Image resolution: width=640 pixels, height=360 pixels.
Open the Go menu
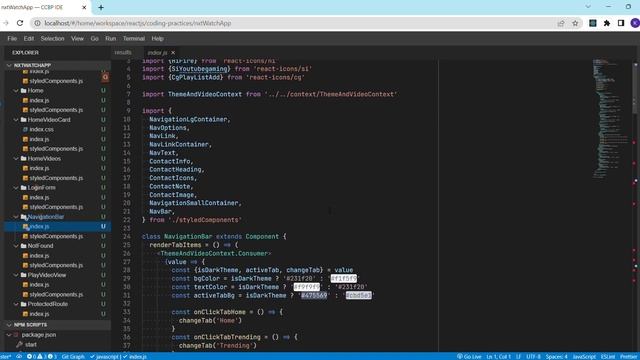point(95,38)
